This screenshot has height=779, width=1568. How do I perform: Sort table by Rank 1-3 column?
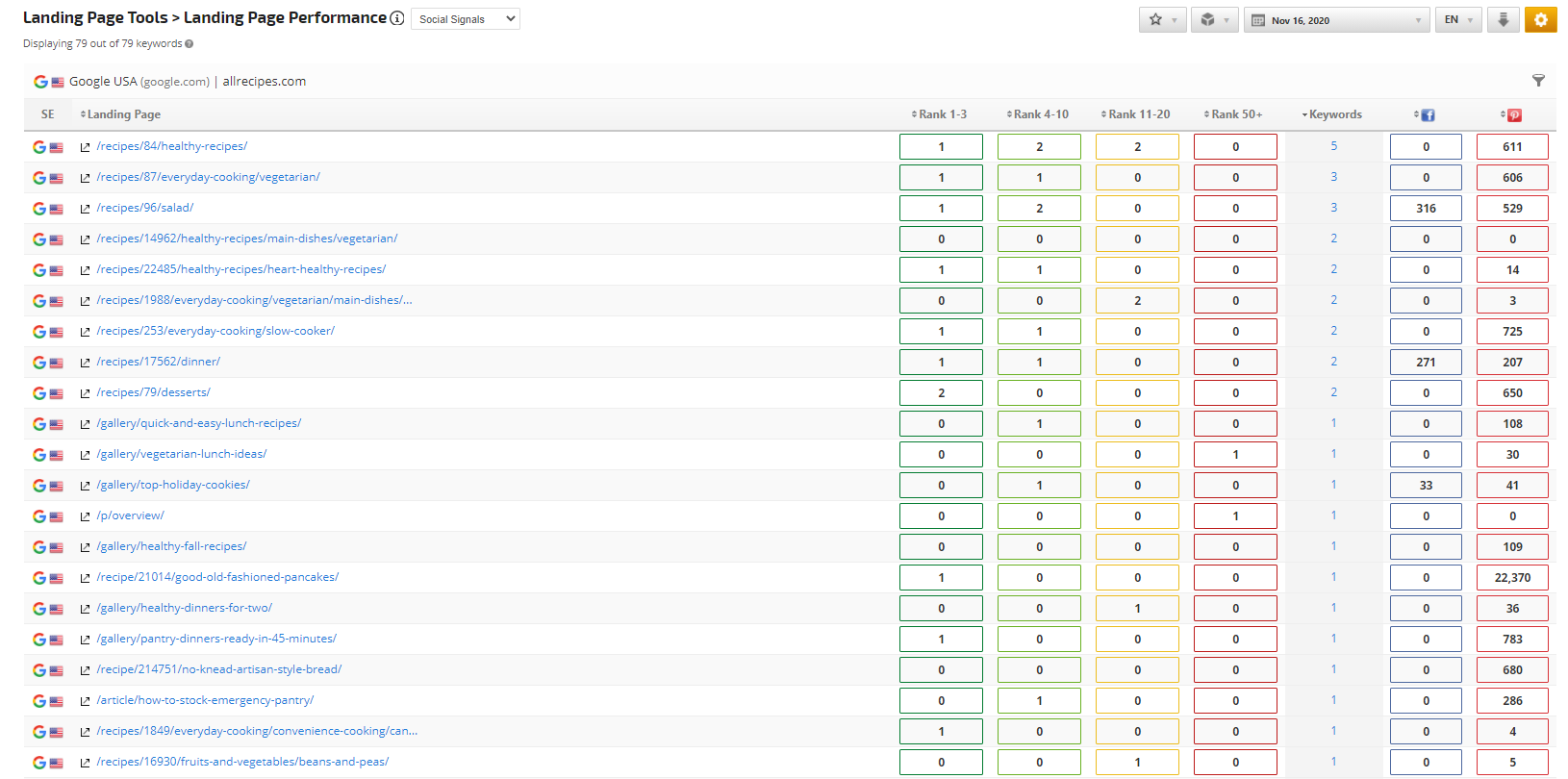point(942,114)
